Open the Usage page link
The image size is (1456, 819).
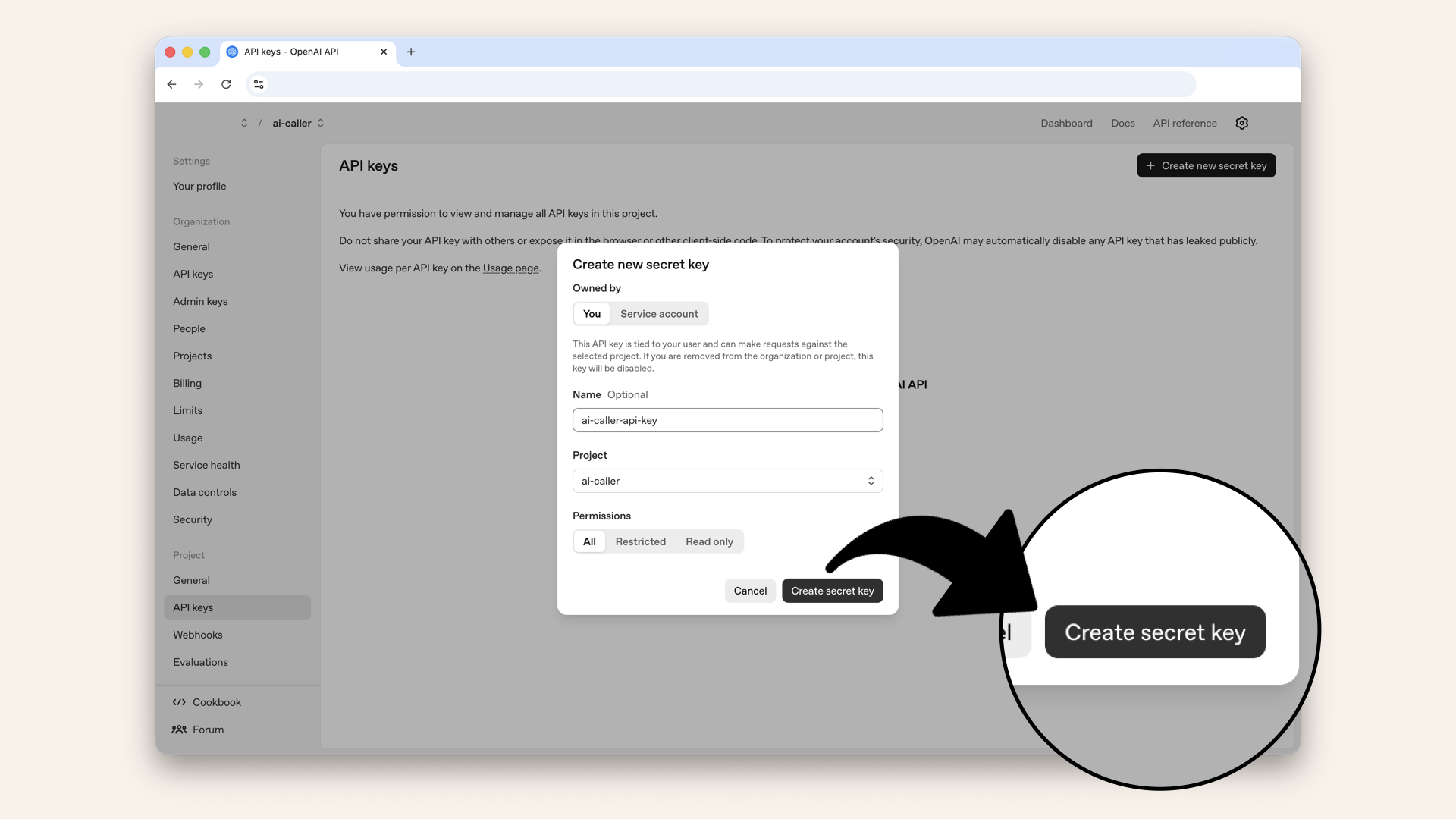[510, 268]
